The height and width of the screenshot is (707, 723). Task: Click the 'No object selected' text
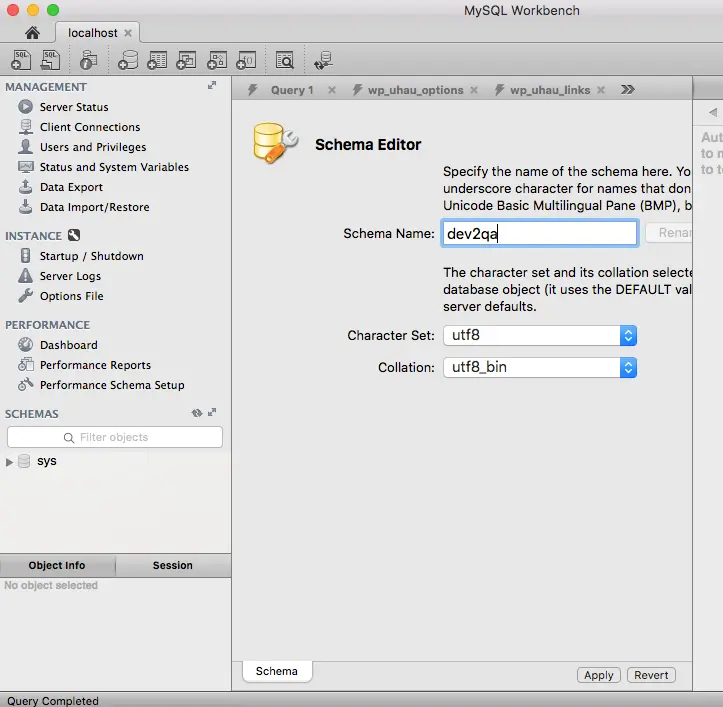coord(51,585)
